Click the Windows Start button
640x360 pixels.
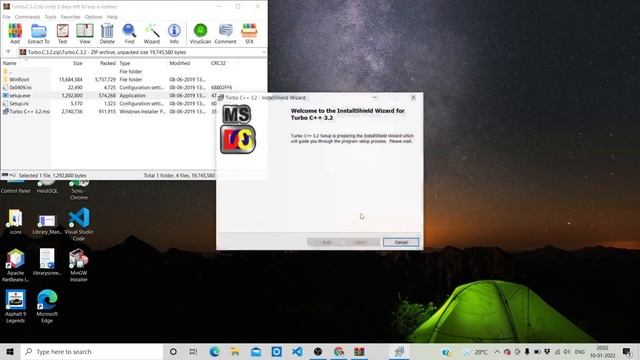click(x=10, y=351)
